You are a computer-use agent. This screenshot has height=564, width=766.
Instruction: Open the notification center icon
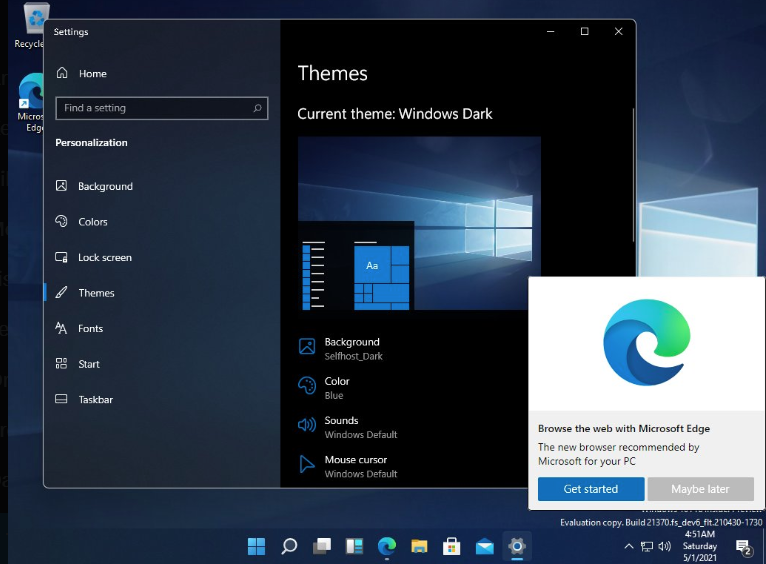(744, 546)
